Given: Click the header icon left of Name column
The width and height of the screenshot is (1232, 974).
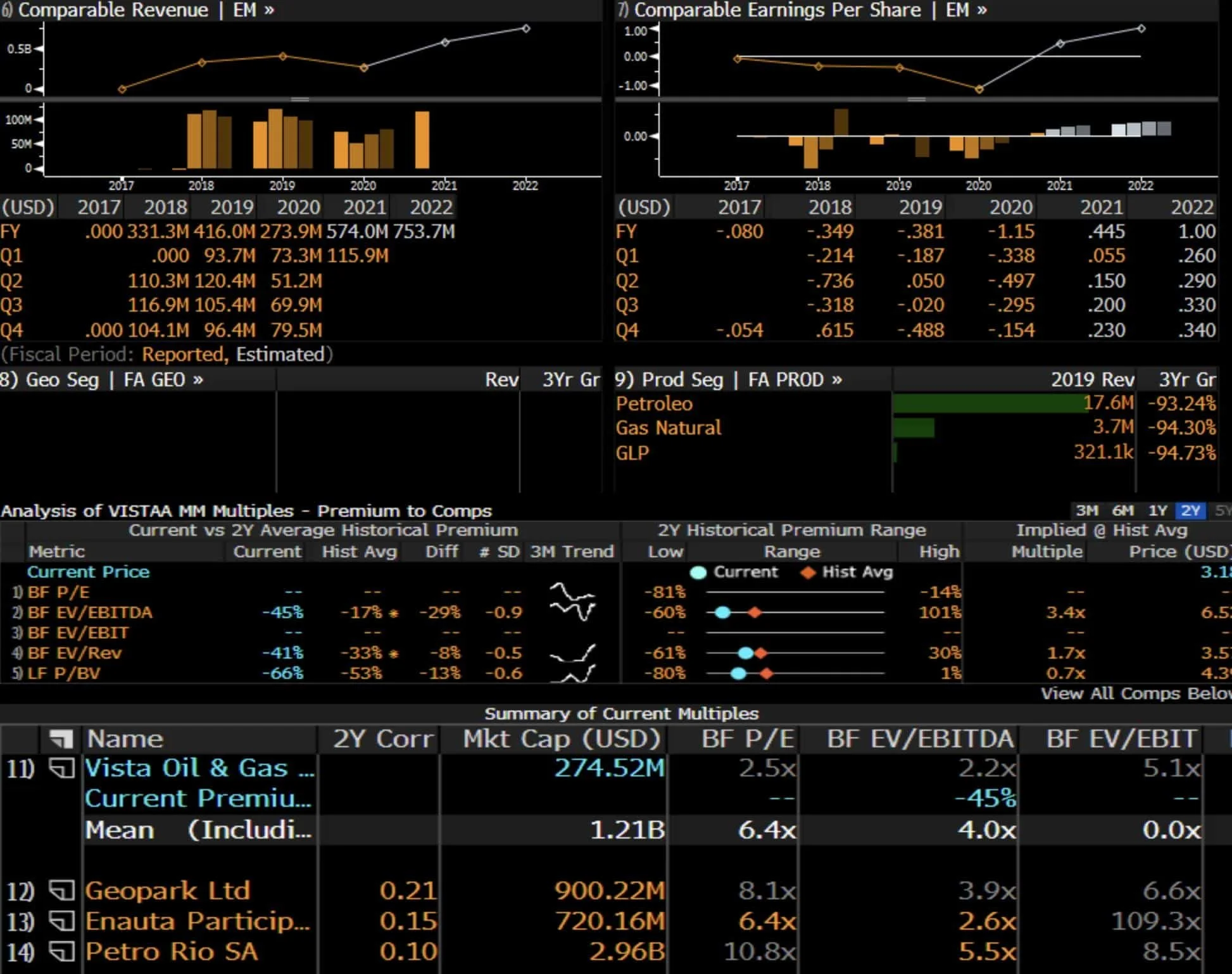Looking at the screenshot, I should pyautogui.click(x=61, y=738).
